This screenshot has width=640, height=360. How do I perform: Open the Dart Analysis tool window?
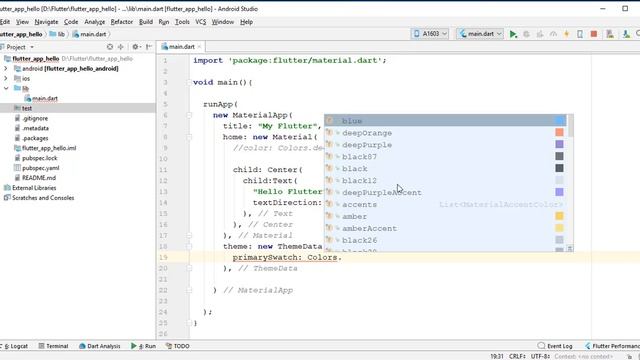tap(100, 346)
